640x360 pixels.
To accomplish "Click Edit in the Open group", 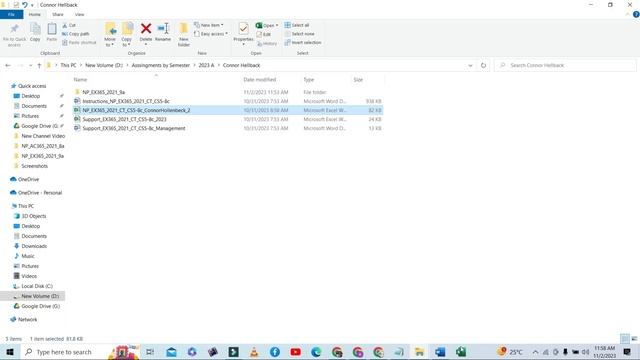I will (x=263, y=34).
